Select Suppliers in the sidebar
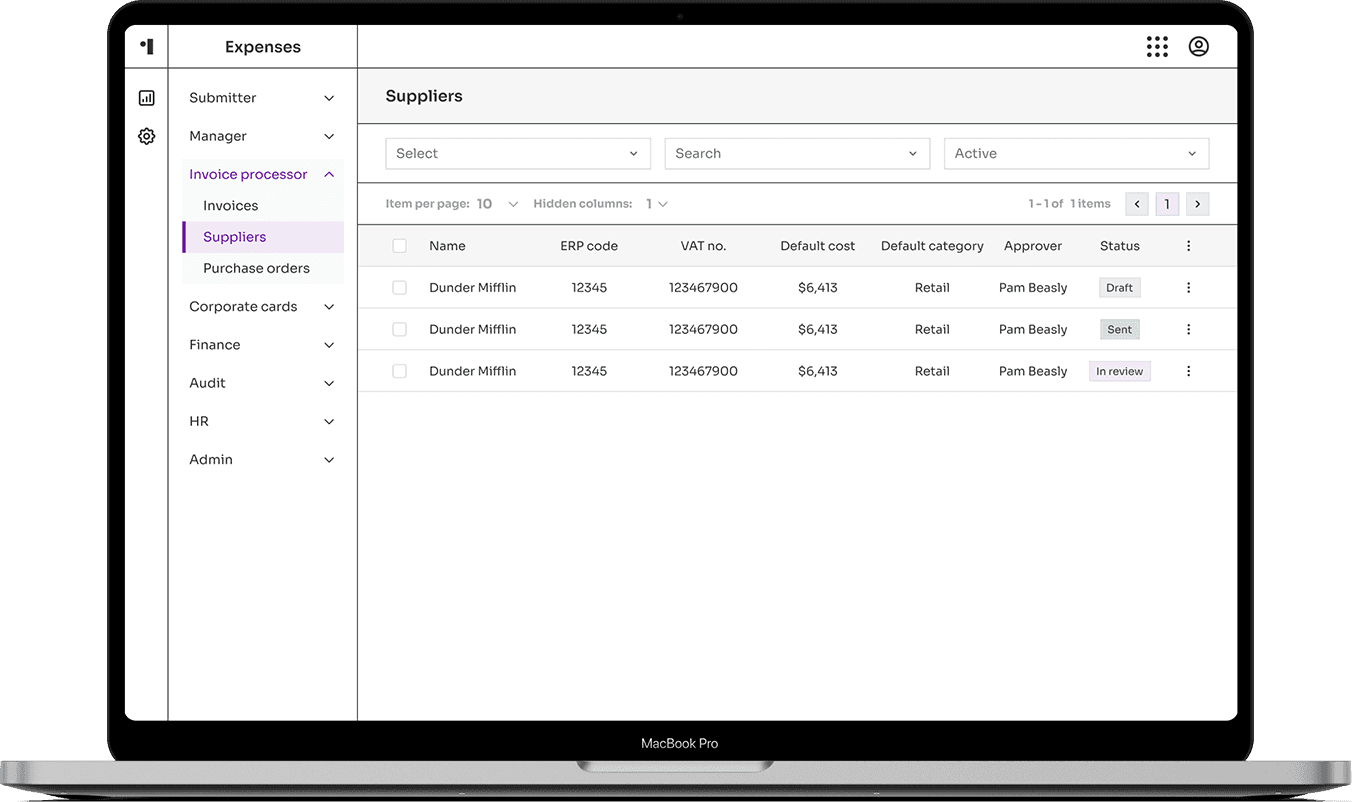Viewport: 1364px width, 802px height. (263, 237)
